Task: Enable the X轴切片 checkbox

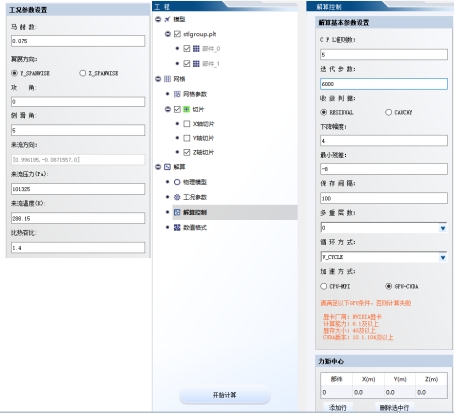Action: click(187, 124)
